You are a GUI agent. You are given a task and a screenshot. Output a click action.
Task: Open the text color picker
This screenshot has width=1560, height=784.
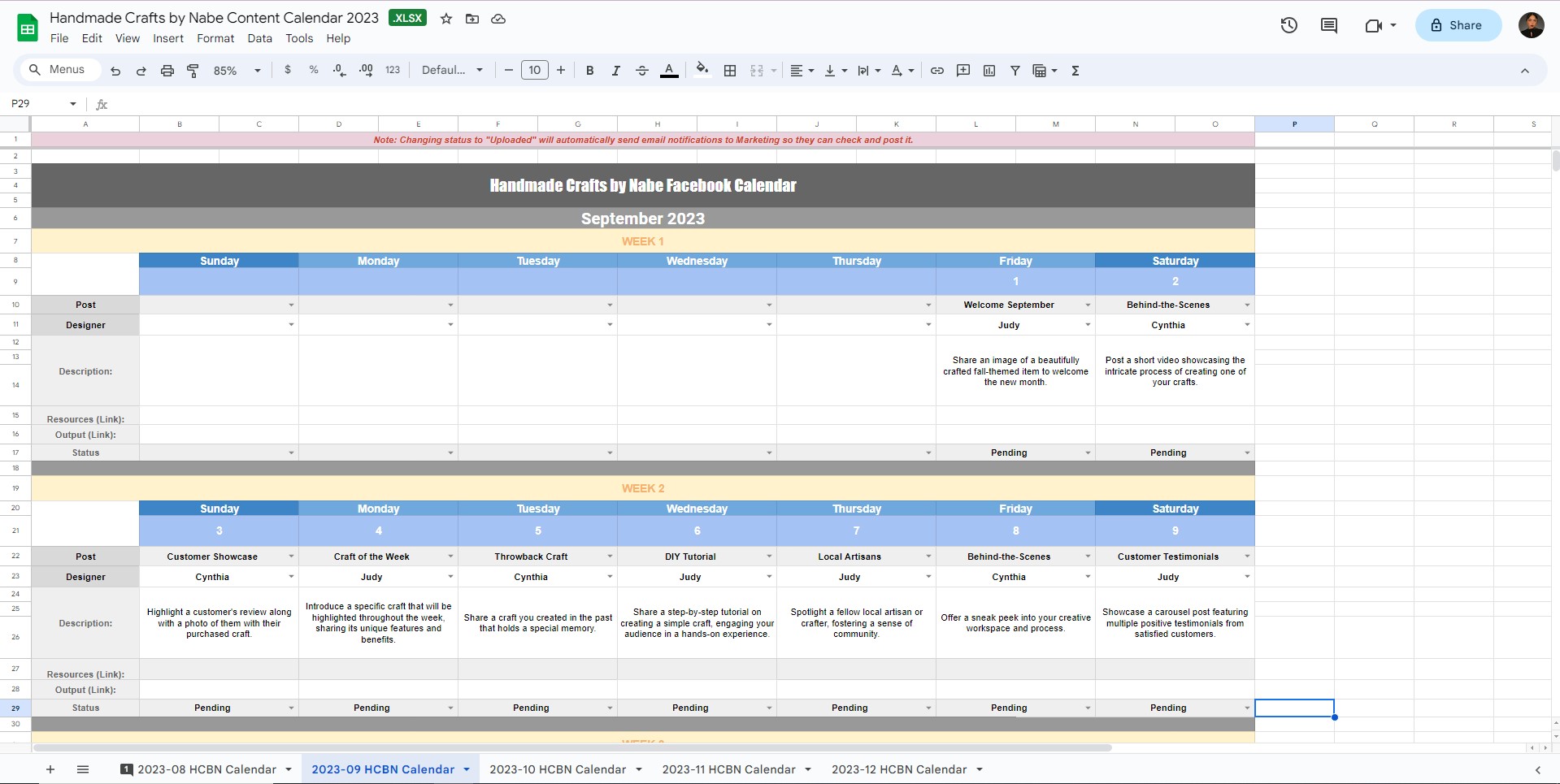[x=669, y=71]
